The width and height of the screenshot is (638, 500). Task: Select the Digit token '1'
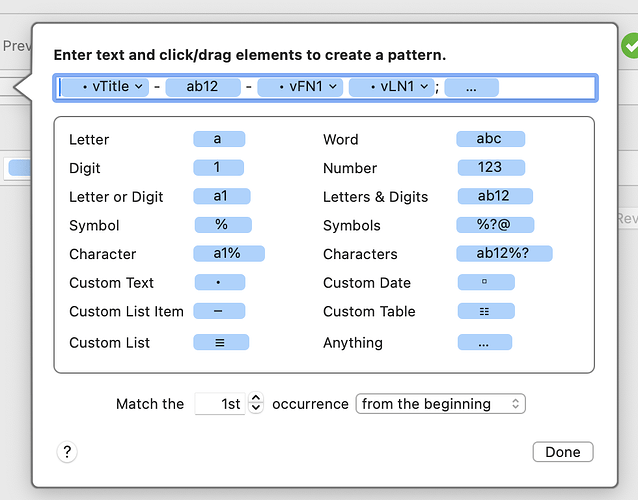click(x=218, y=168)
